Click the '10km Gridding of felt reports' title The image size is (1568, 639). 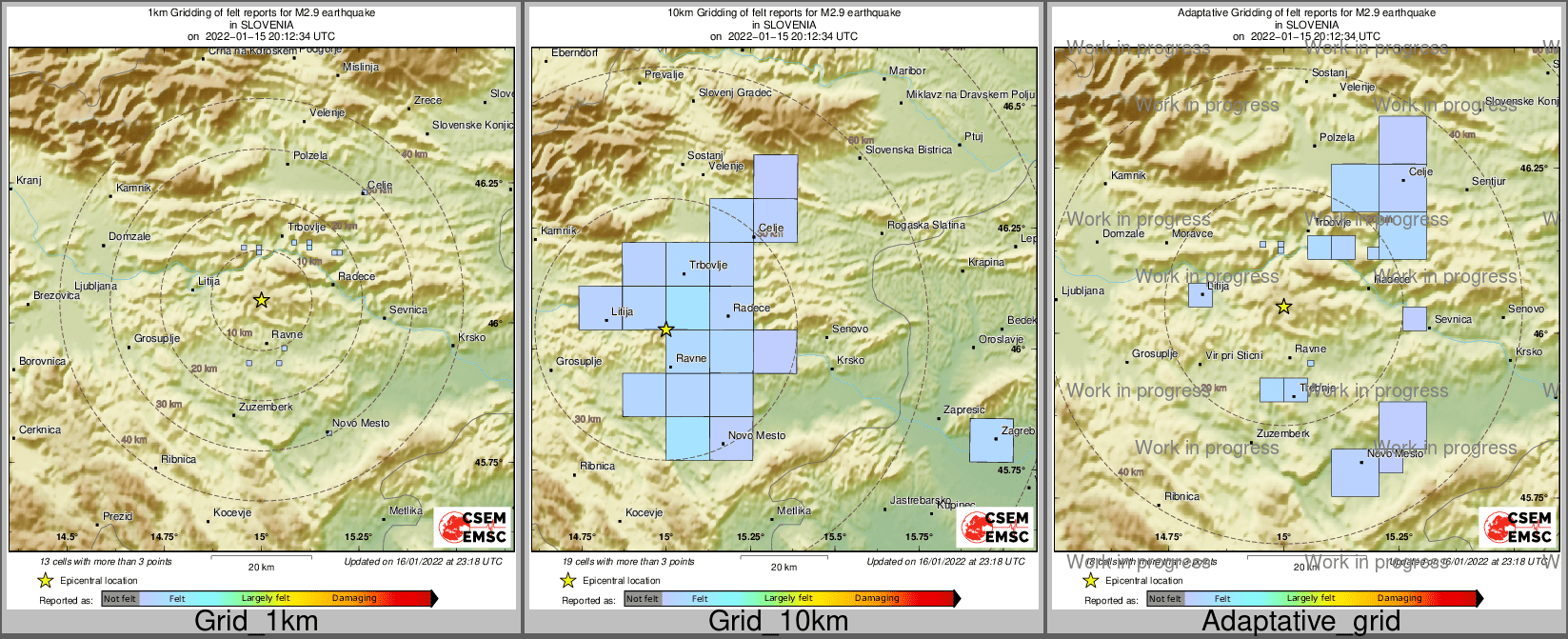coord(784,13)
